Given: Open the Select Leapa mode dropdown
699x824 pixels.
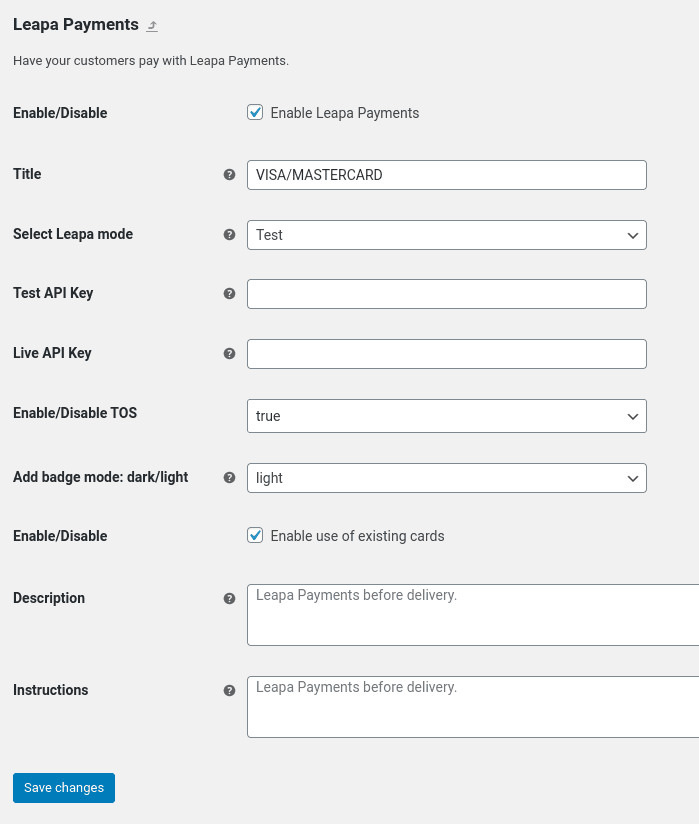Looking at the screenshot, I should coord(447,235).
